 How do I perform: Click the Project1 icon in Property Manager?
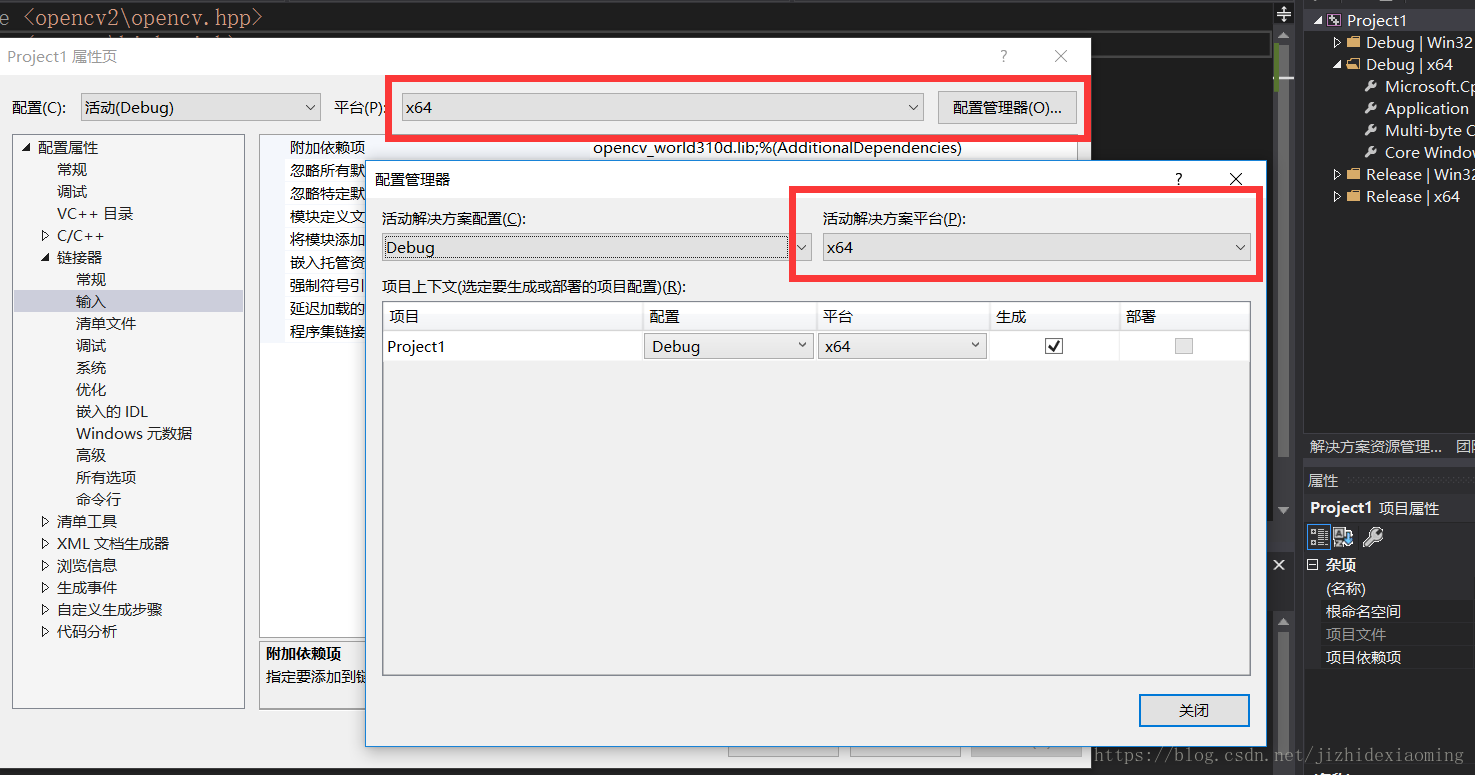click(1334, 20)
